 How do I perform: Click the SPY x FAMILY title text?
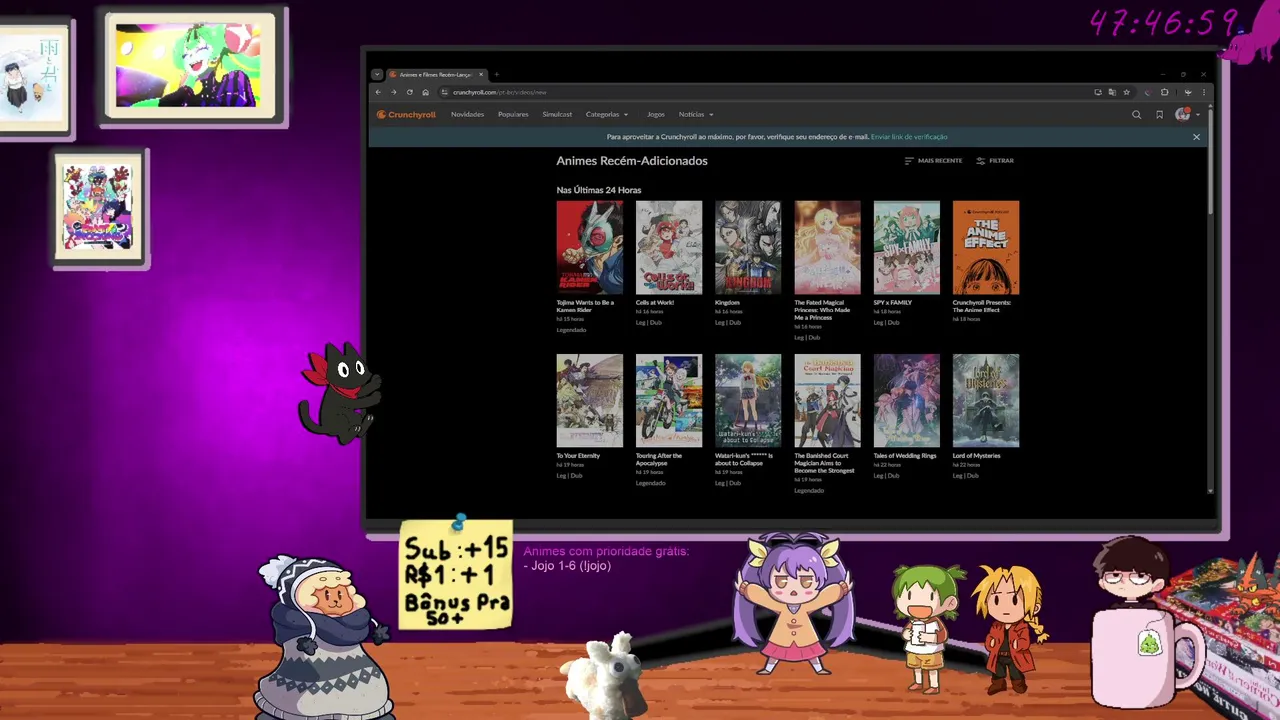[893, 303]
